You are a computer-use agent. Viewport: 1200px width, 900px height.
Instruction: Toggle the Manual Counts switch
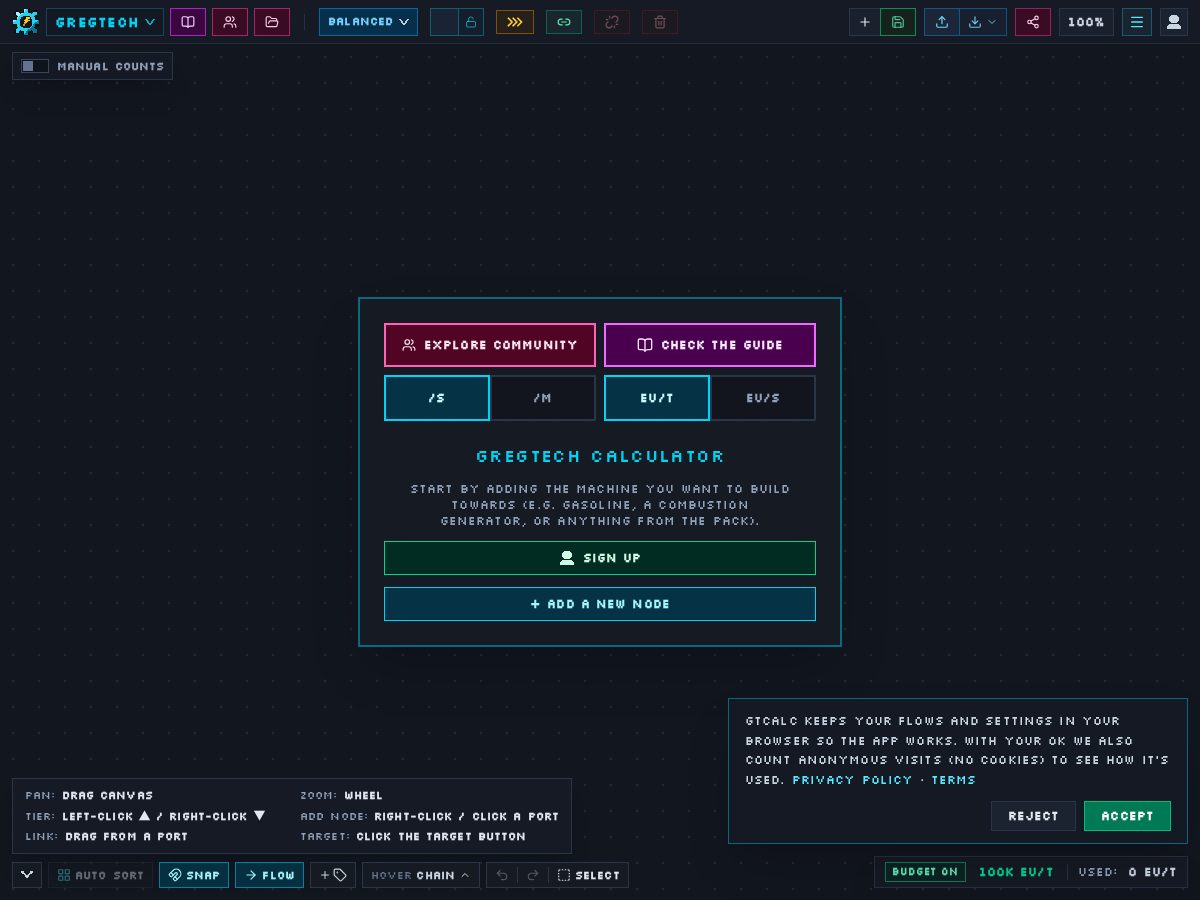click(x=35, y=66)
